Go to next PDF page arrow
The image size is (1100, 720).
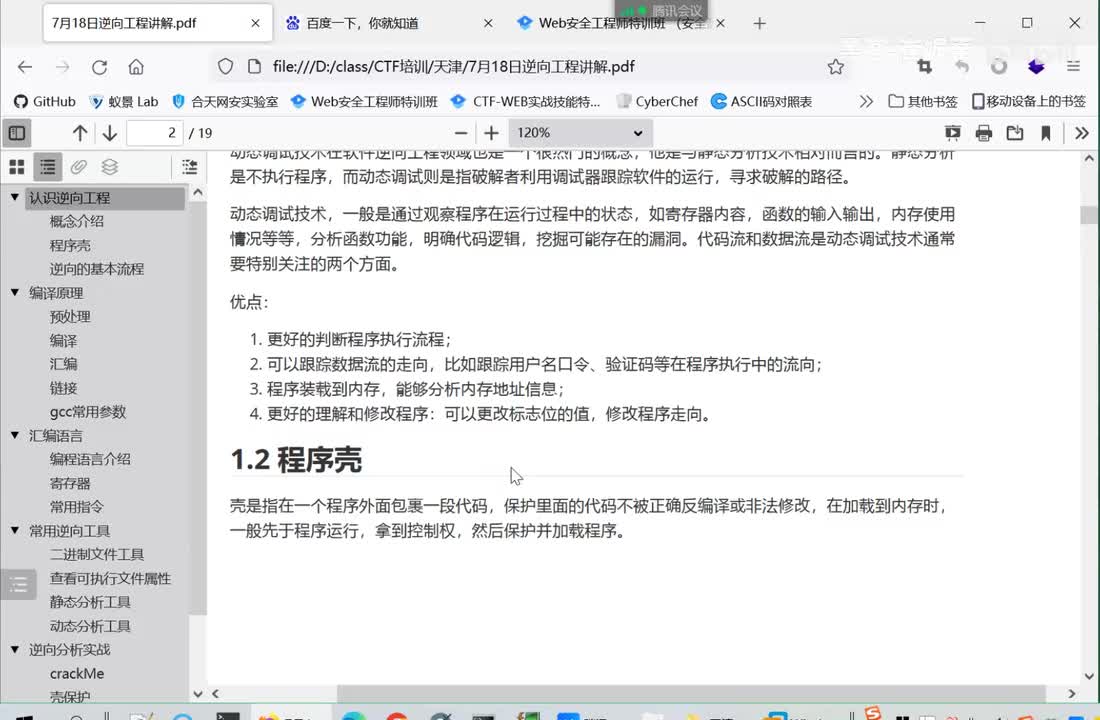(x=109, y=133)
